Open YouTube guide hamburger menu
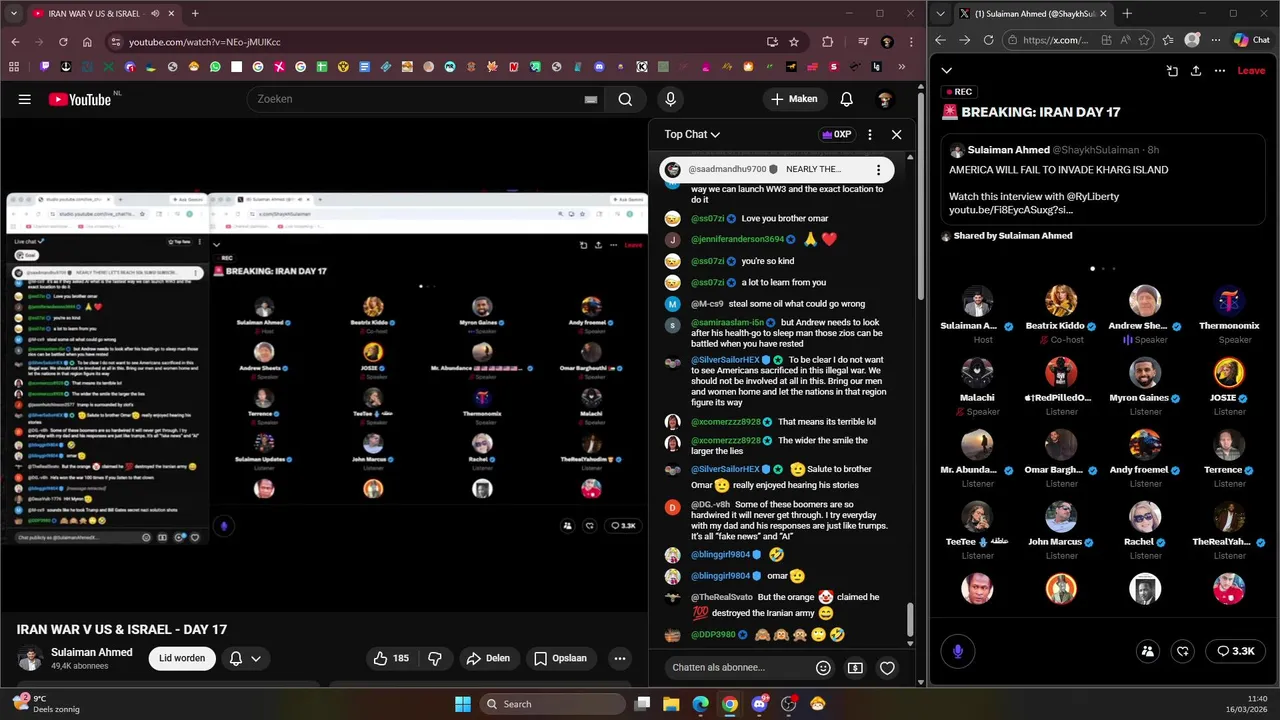 [x=25, y=99]
